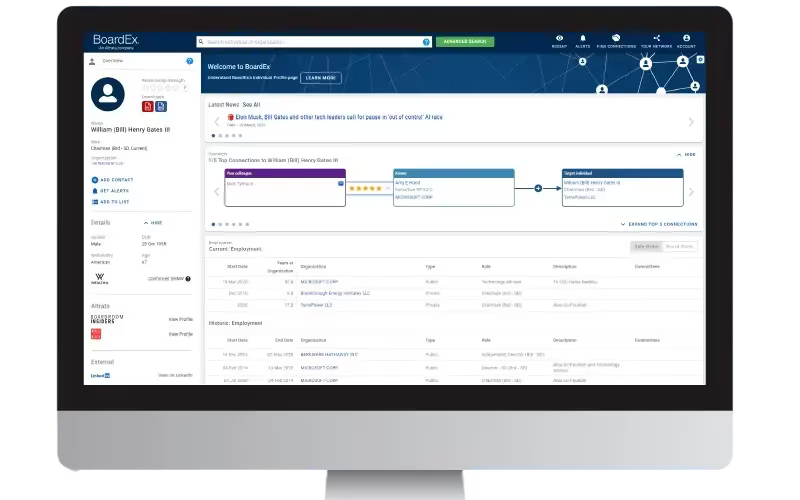
Task: Click the plus node between connection cards
Action: [x=538, y=188]
